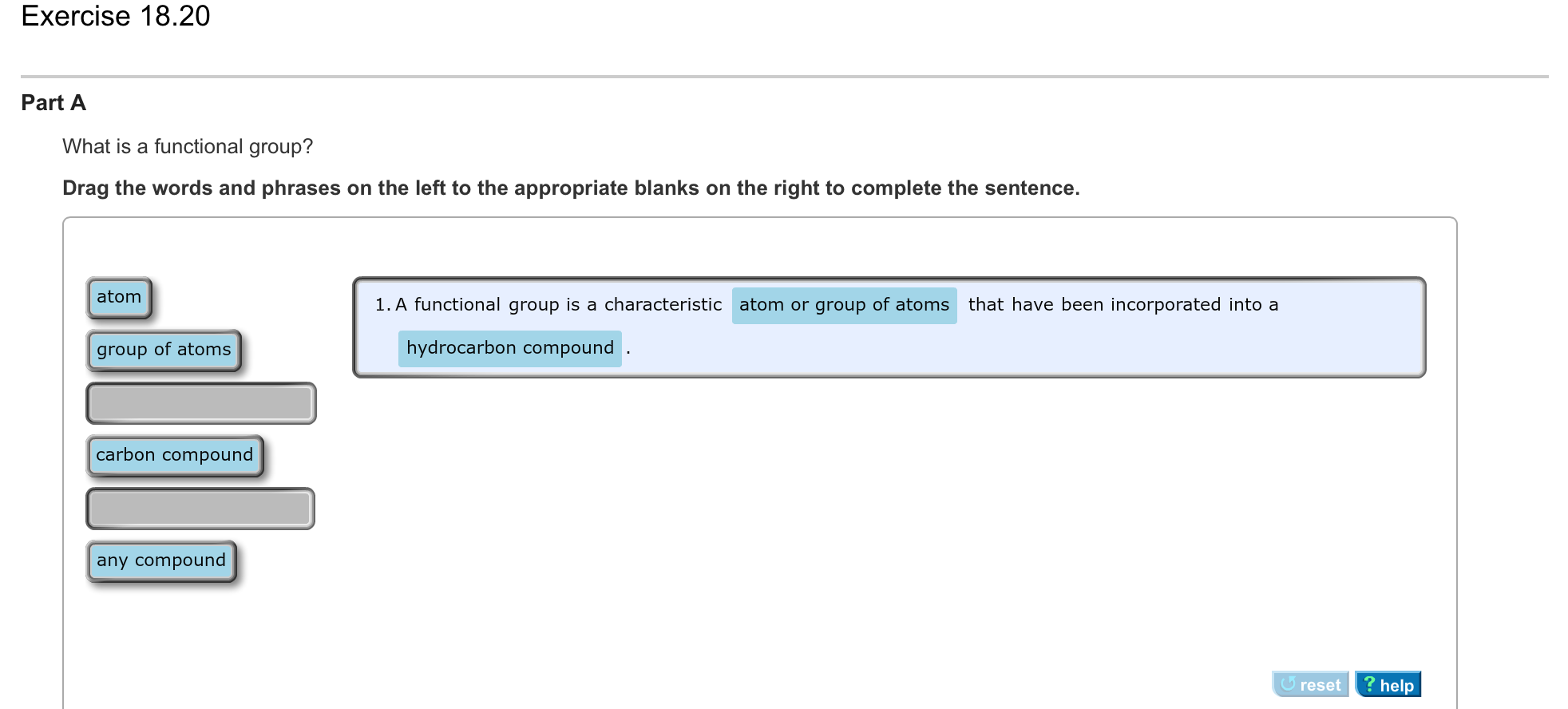Click the help button
Screen dimensions: 1568x709
coord(1388,684)
